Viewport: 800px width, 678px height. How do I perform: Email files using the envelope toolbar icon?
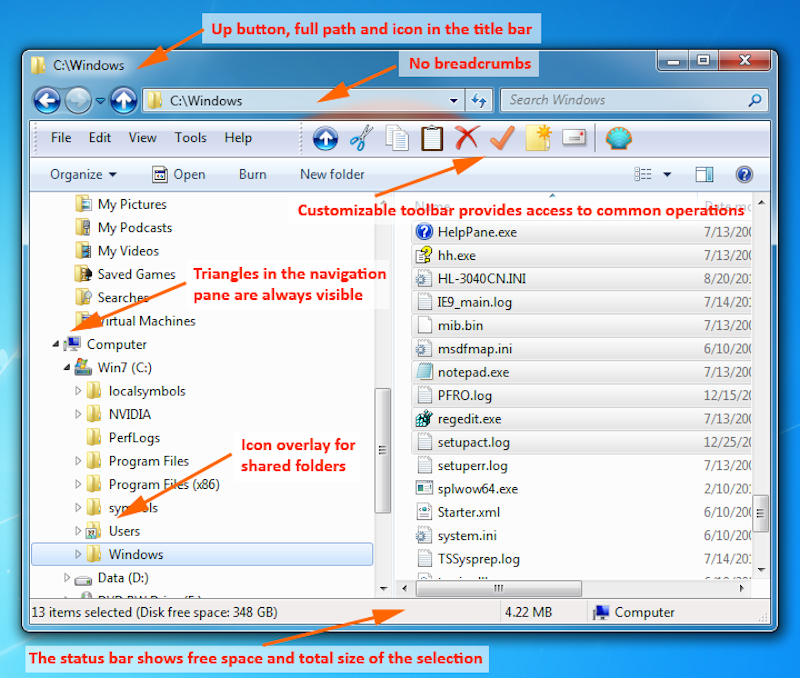click(x=573, y=138)
